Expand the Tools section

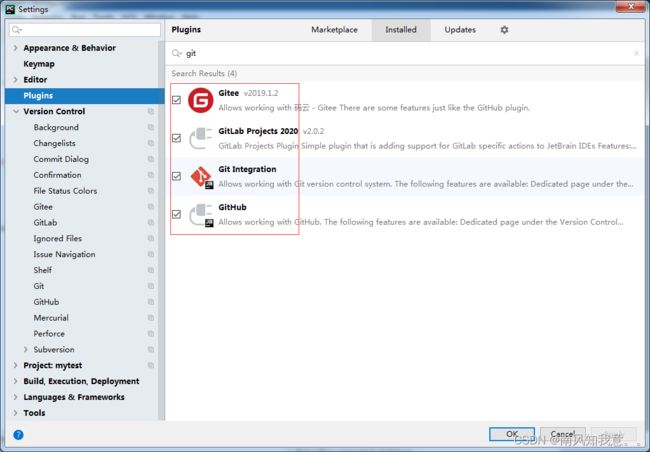(x=15, y=413)
